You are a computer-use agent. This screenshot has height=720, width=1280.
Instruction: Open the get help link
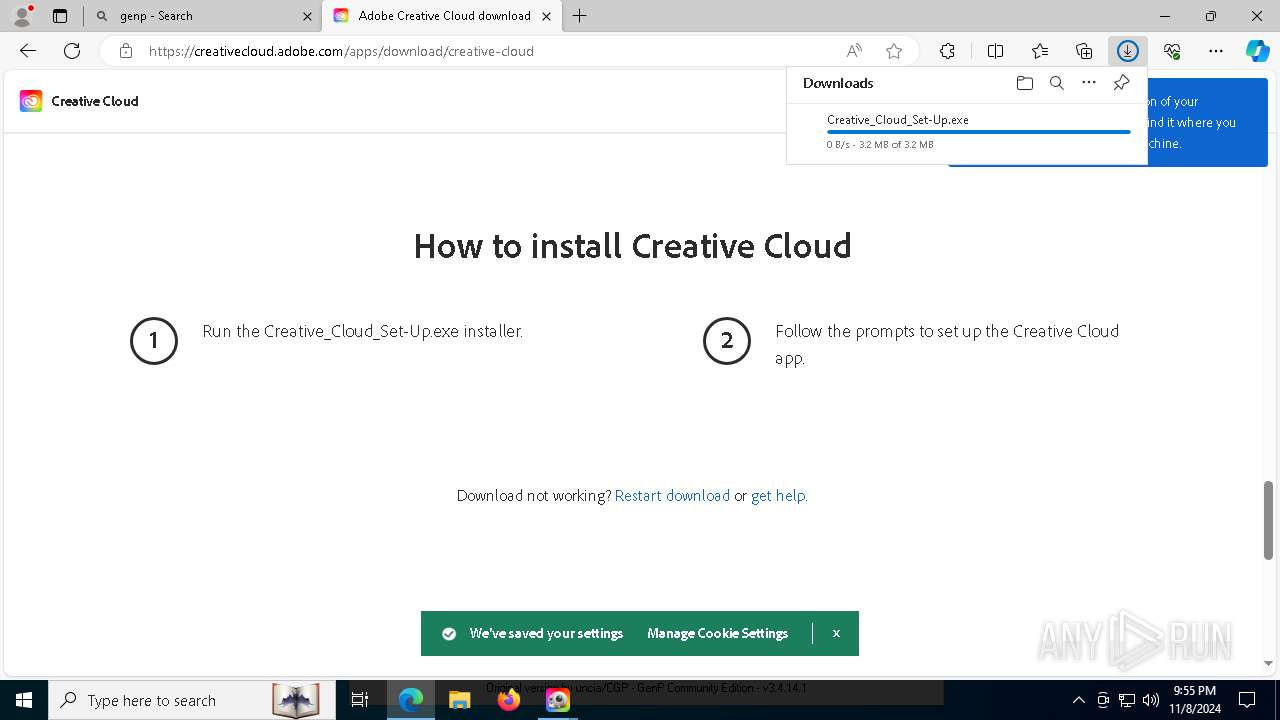778,496
